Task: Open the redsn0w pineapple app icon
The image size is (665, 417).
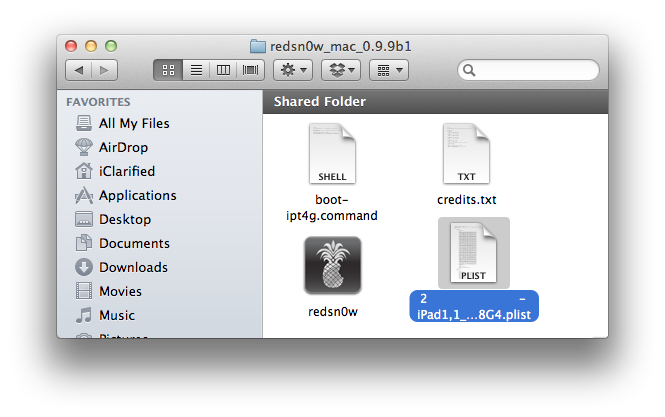Action: (332, 267)
